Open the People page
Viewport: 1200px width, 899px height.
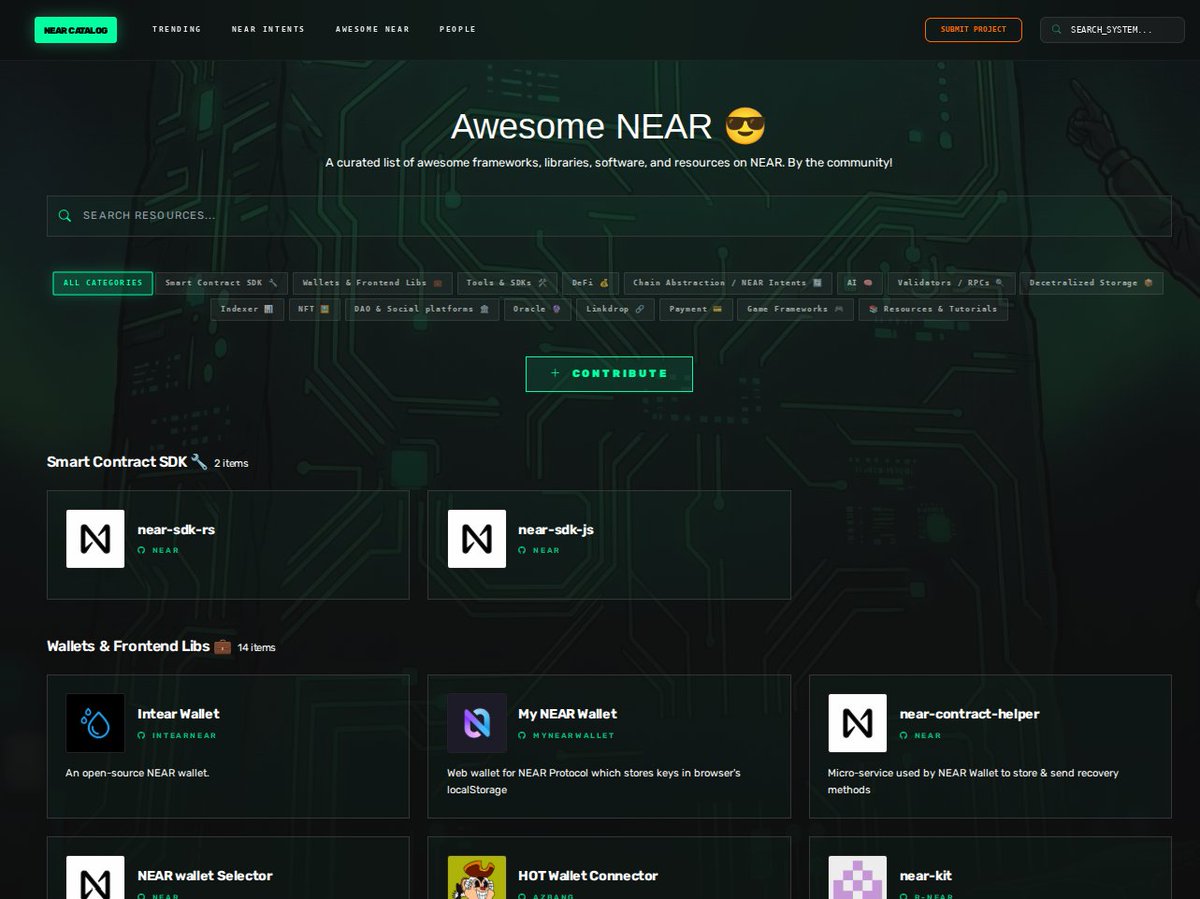point(458,29)
